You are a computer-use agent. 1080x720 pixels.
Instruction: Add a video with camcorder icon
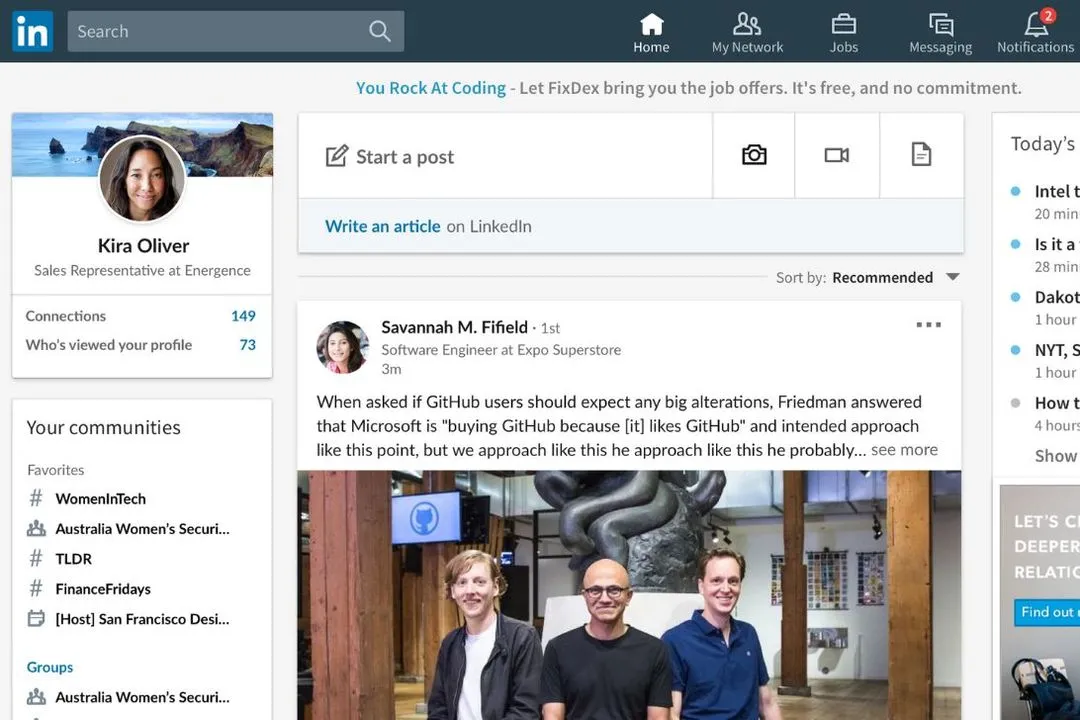point(837,155)
